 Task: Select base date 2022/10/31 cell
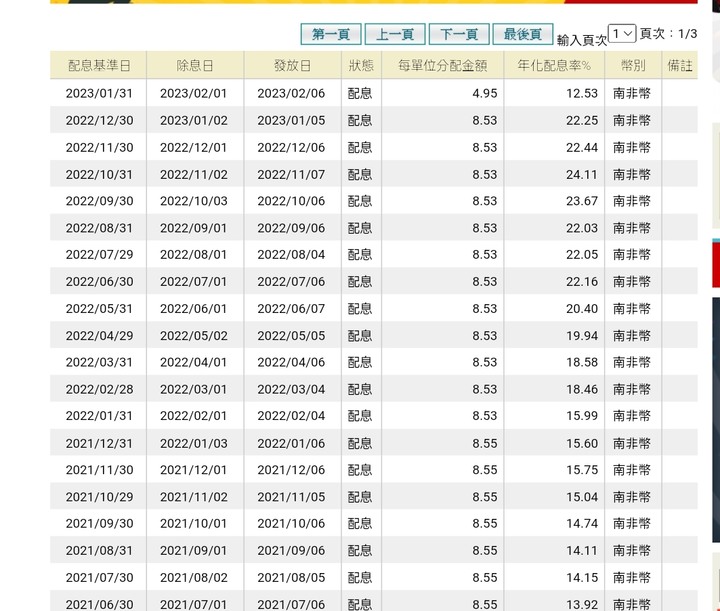(99, 174)
